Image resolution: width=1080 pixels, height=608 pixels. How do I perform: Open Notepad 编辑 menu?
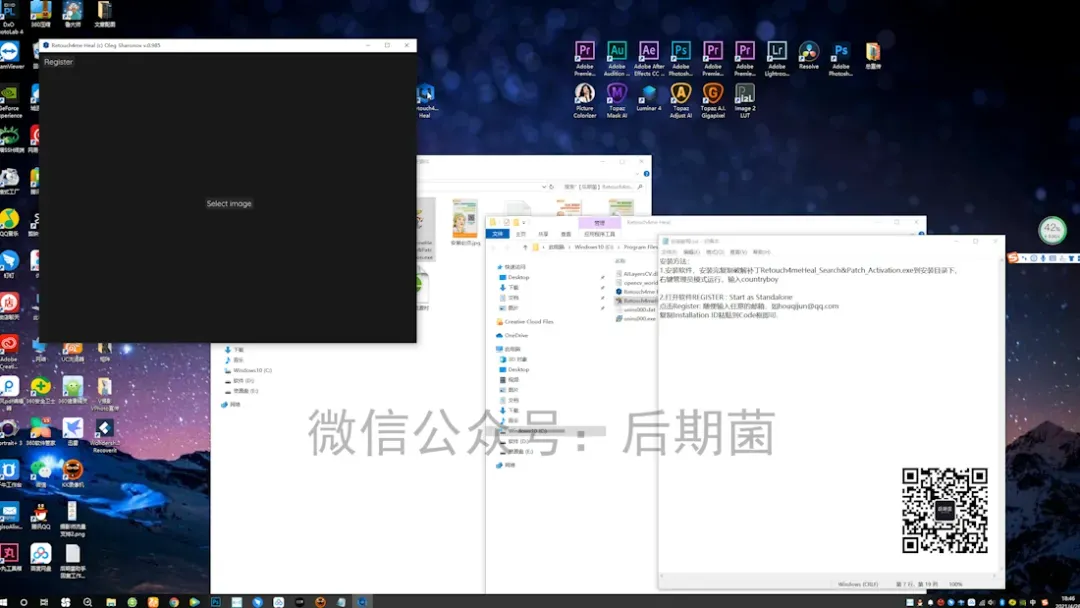click(692, 252)
